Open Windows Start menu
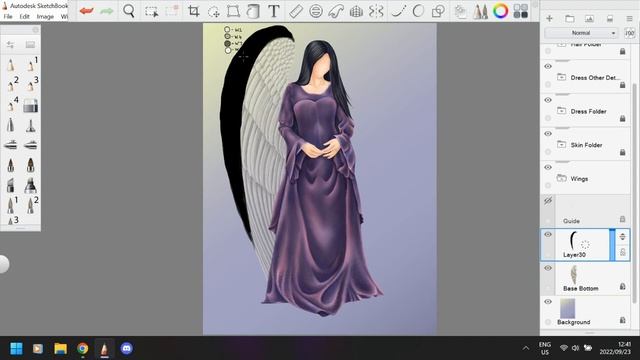The width and height of the screenshot is (640, 360). click(x=16, y=349)
